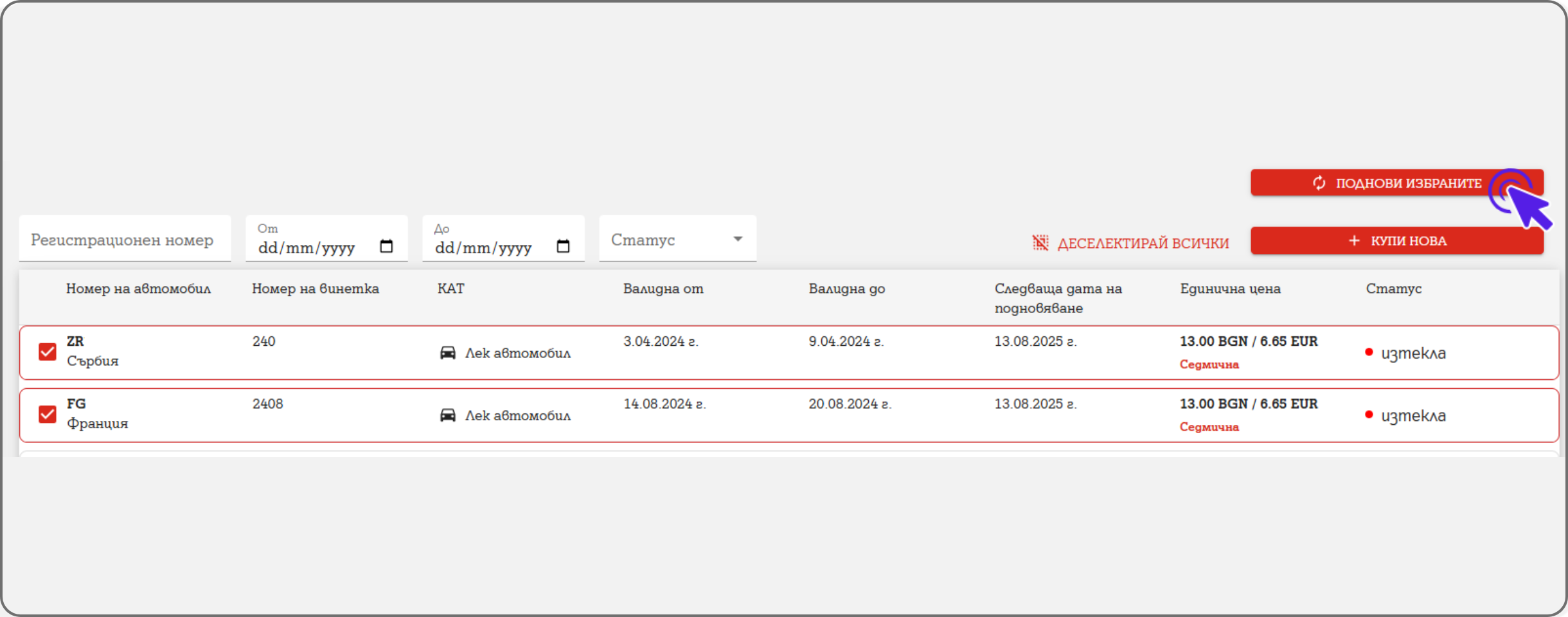Click Деселектирай всички link
1568x617 pixels.
click(x=1143, y=244)
